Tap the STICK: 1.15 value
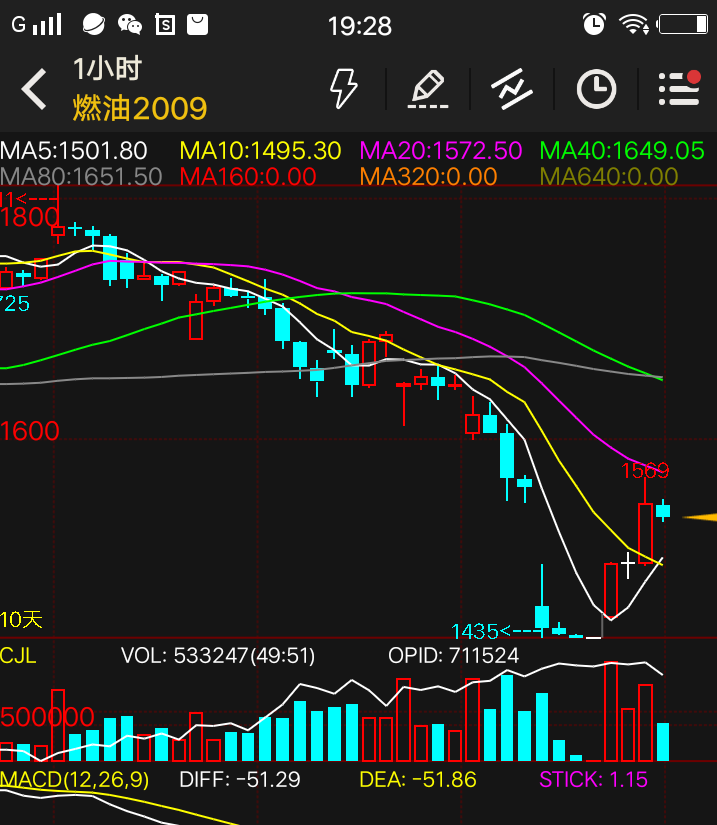717x825 pixels. pyautogui.click(x=593, y=779)
